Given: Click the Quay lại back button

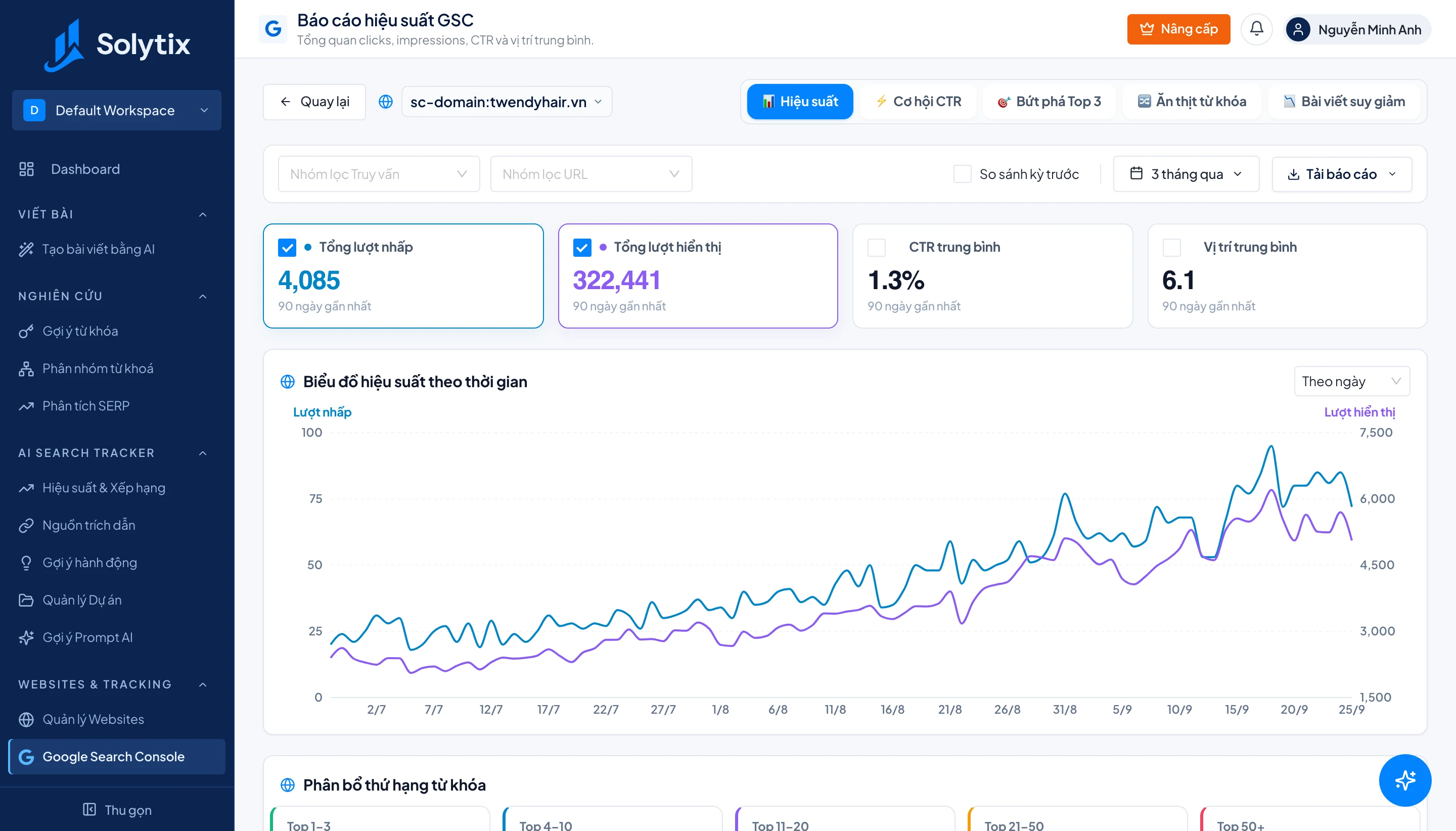Looking at the screenshot, I should 314,102.
